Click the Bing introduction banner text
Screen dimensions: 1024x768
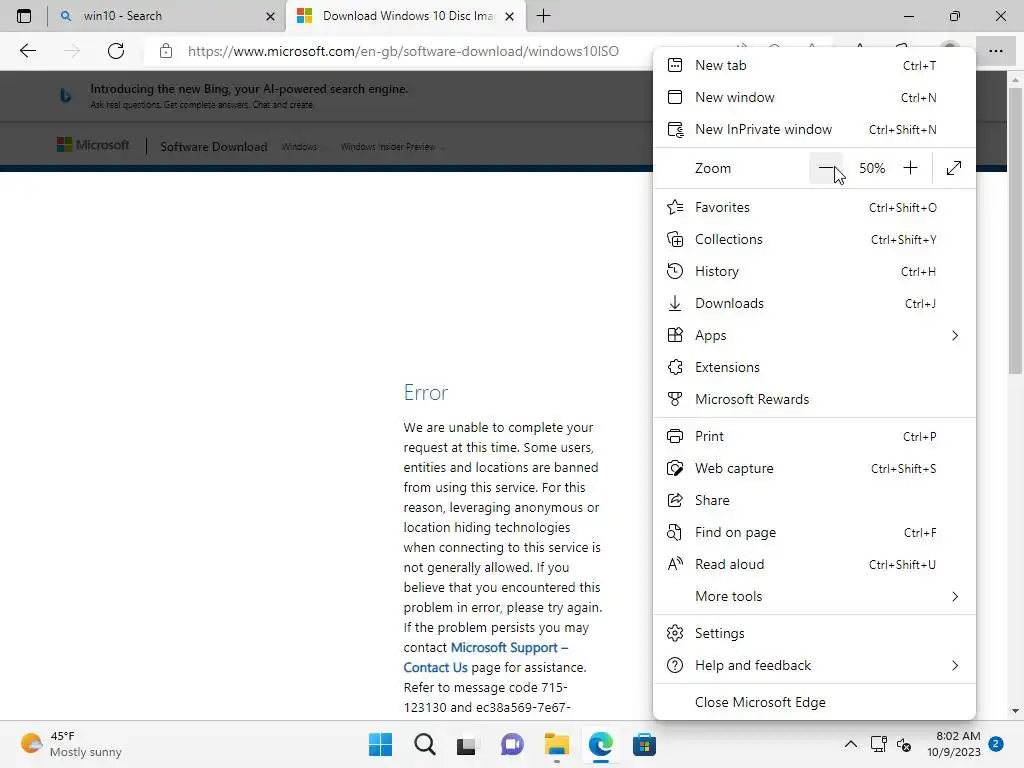click(249, 89)
